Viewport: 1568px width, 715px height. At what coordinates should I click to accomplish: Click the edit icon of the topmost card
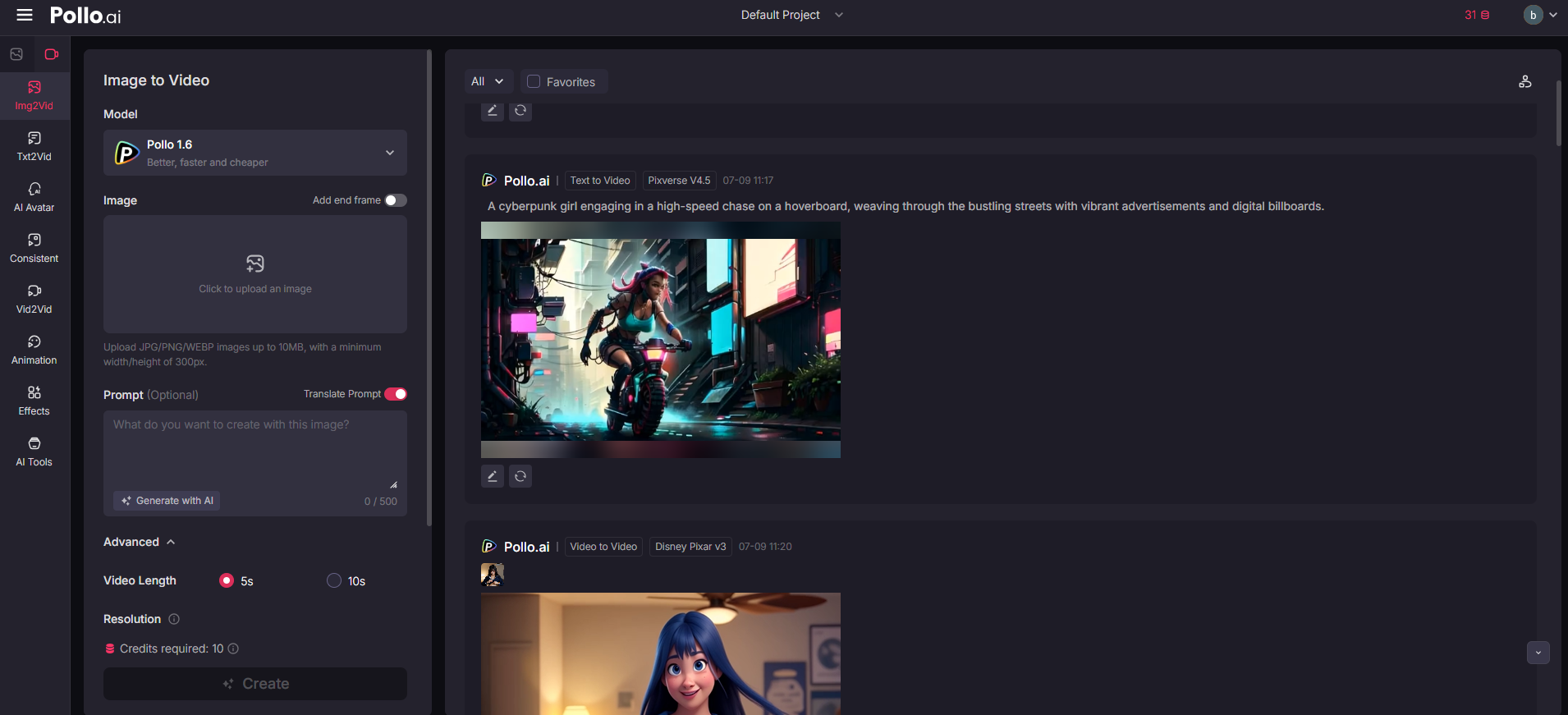493,110
